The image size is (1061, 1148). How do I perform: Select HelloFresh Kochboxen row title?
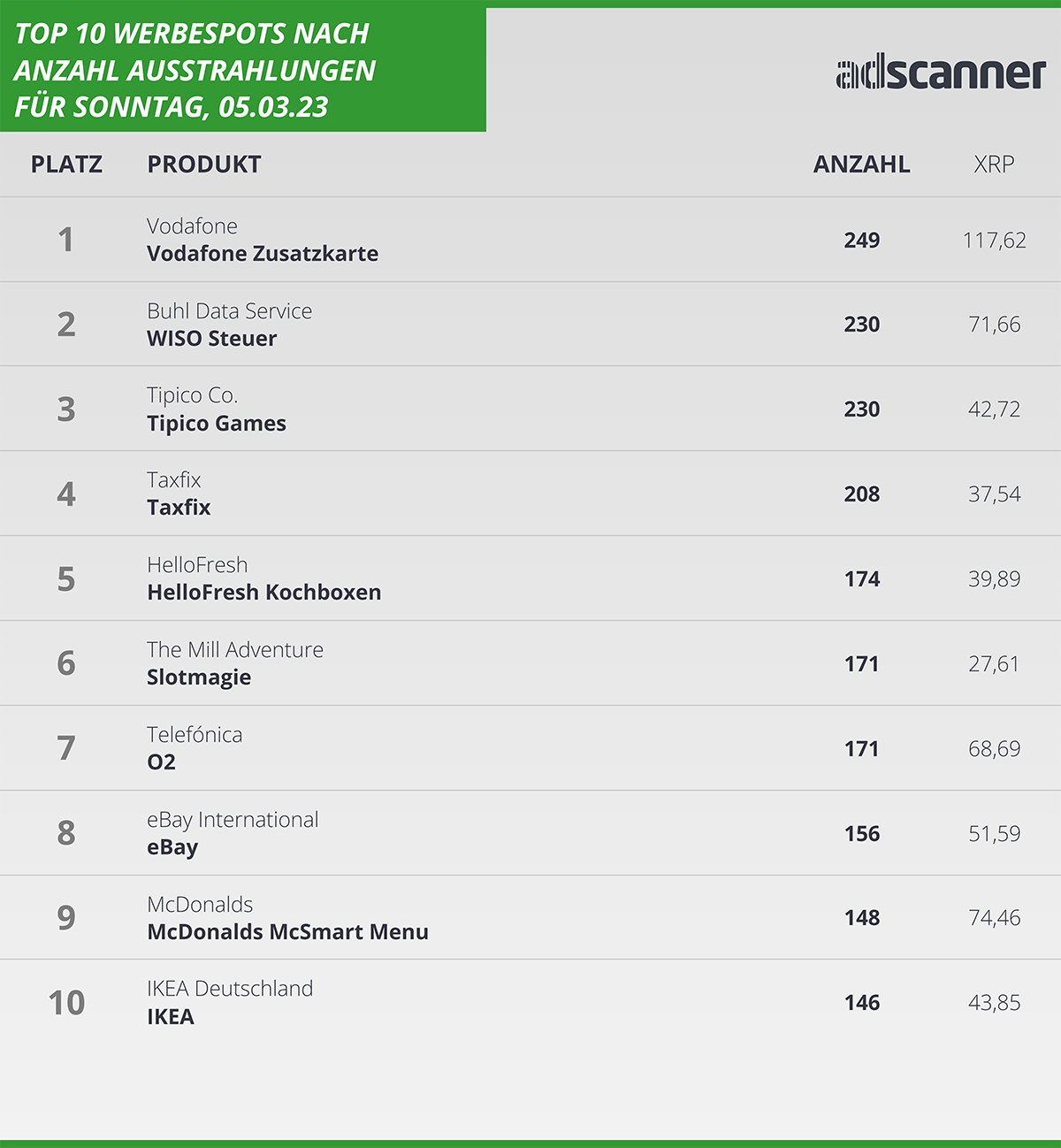click(x=264, y=593)
